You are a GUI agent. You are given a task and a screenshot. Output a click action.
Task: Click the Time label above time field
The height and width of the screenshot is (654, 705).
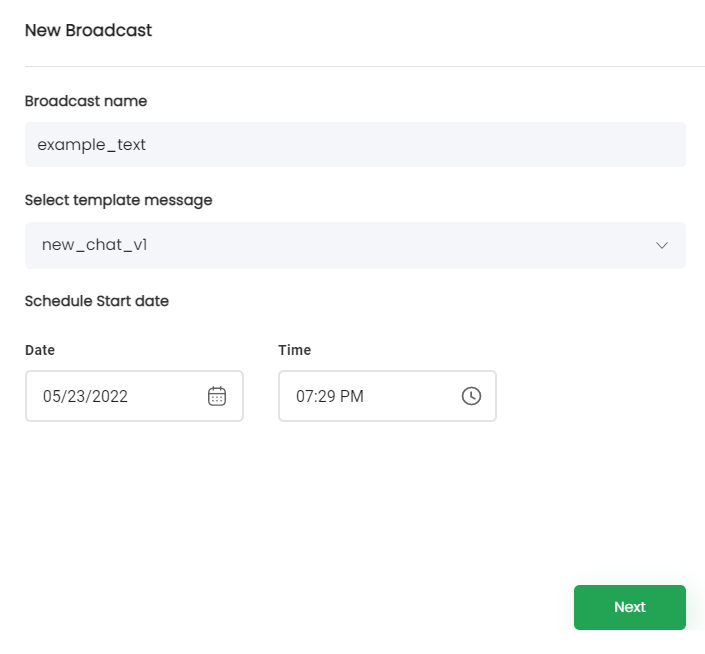[x=294, y=350]
